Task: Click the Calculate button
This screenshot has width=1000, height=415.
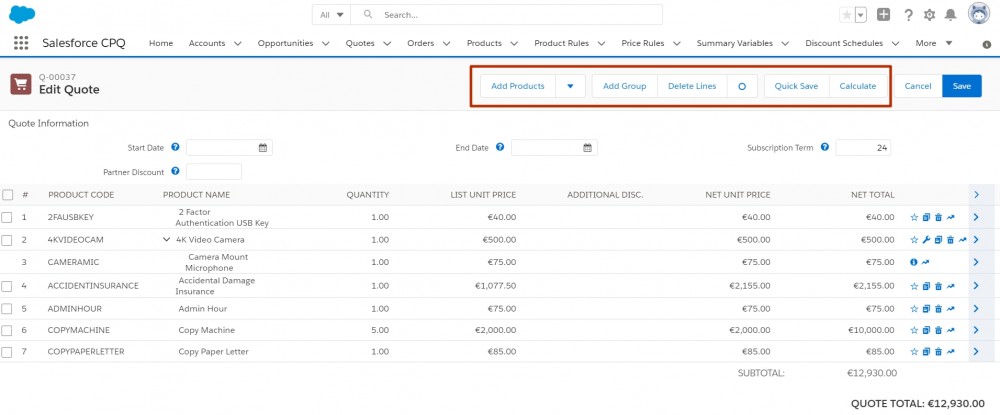Action: pos(858,86)
